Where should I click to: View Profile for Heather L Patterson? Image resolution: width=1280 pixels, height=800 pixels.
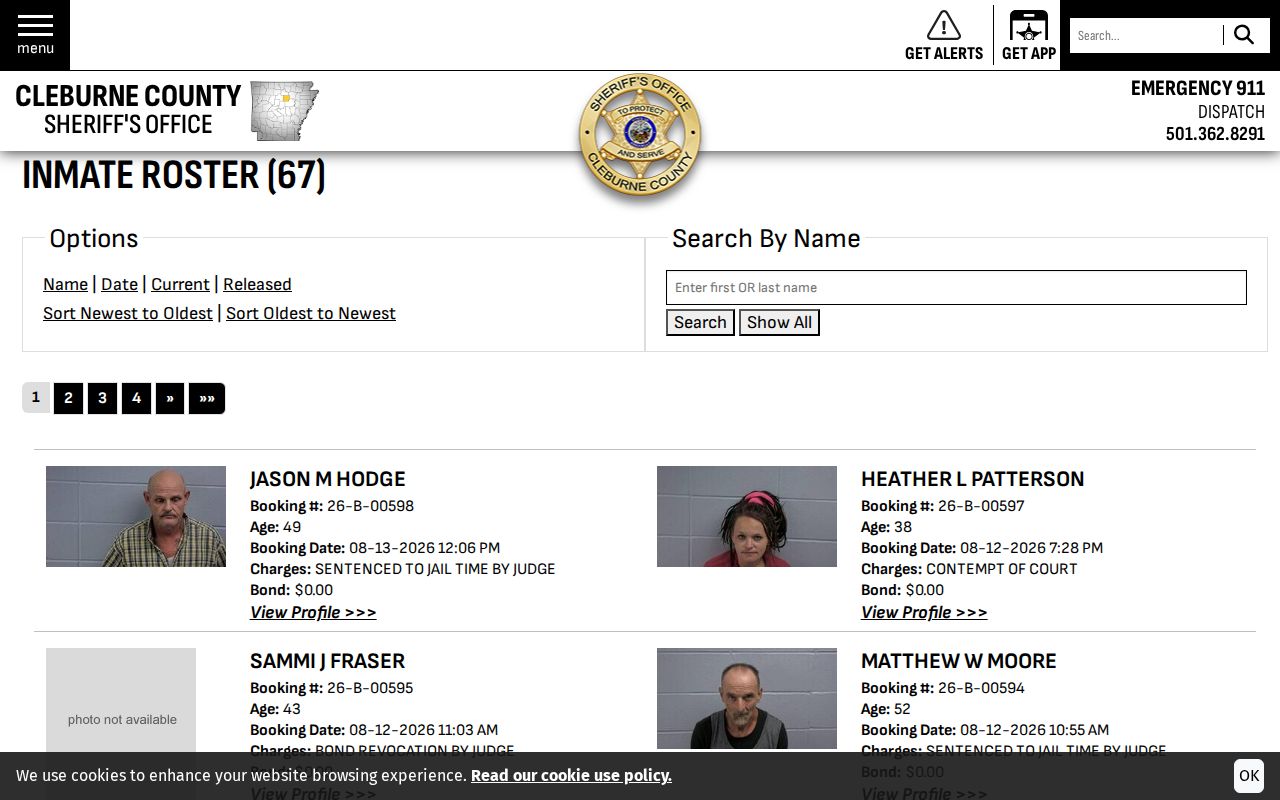pyautogui.click(x=924, y=612)
